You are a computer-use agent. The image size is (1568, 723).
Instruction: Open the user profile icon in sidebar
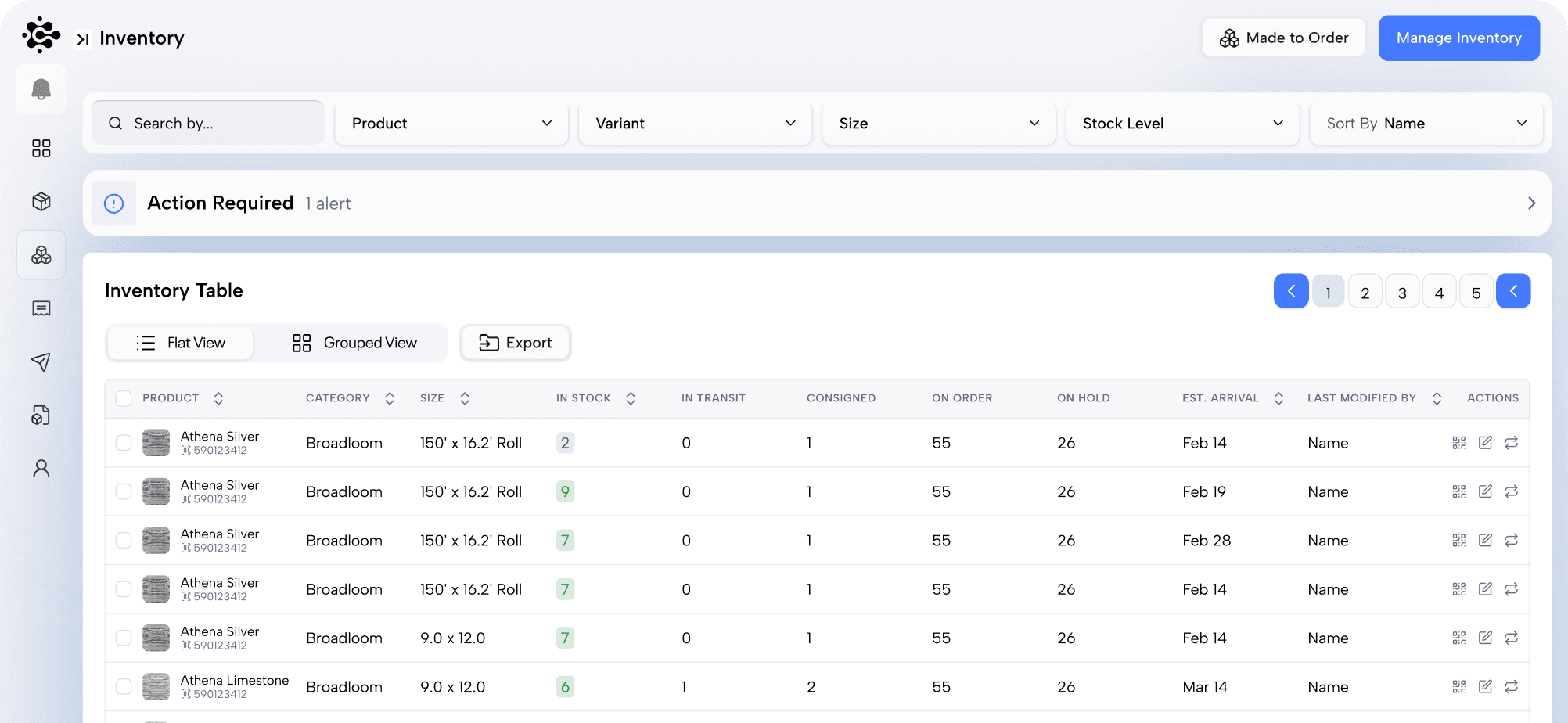41,468
